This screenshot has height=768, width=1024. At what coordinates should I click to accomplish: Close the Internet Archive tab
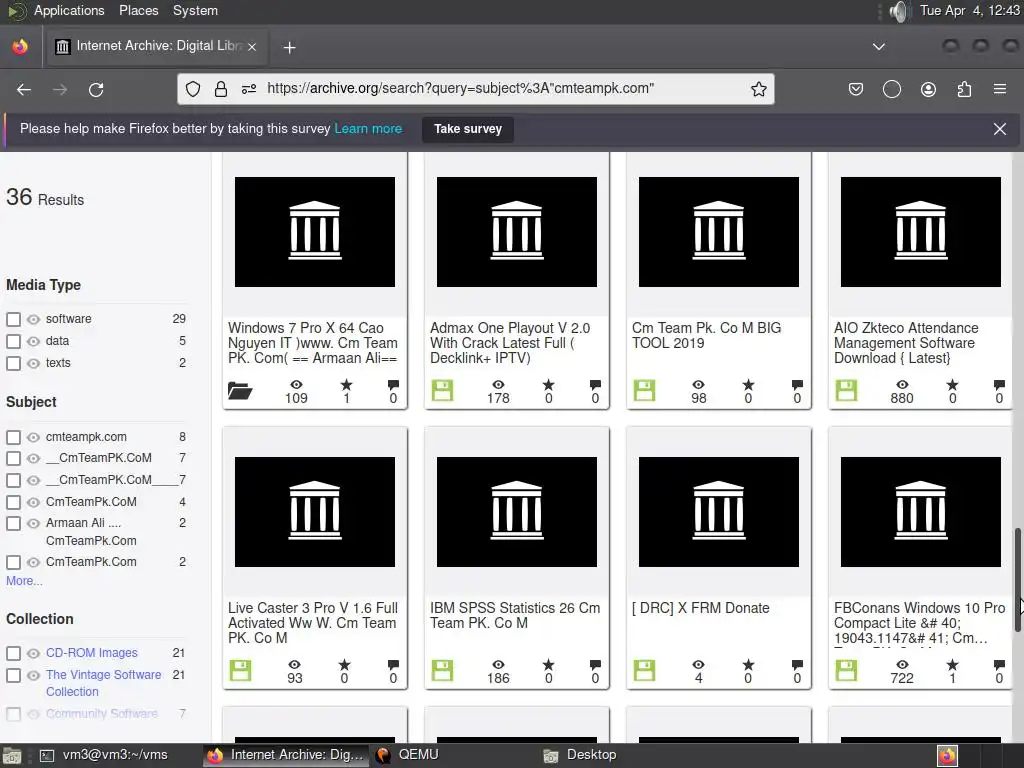click(x=252, y=46)
